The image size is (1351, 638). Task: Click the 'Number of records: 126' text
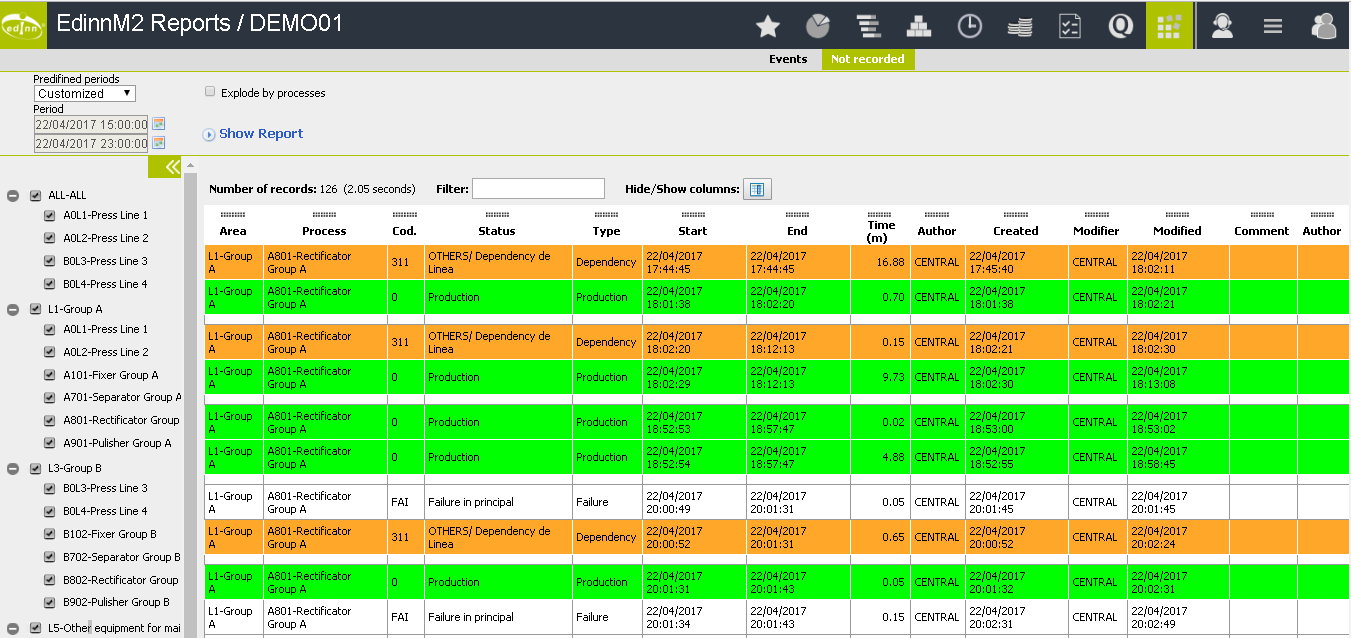tap(273, 189)
